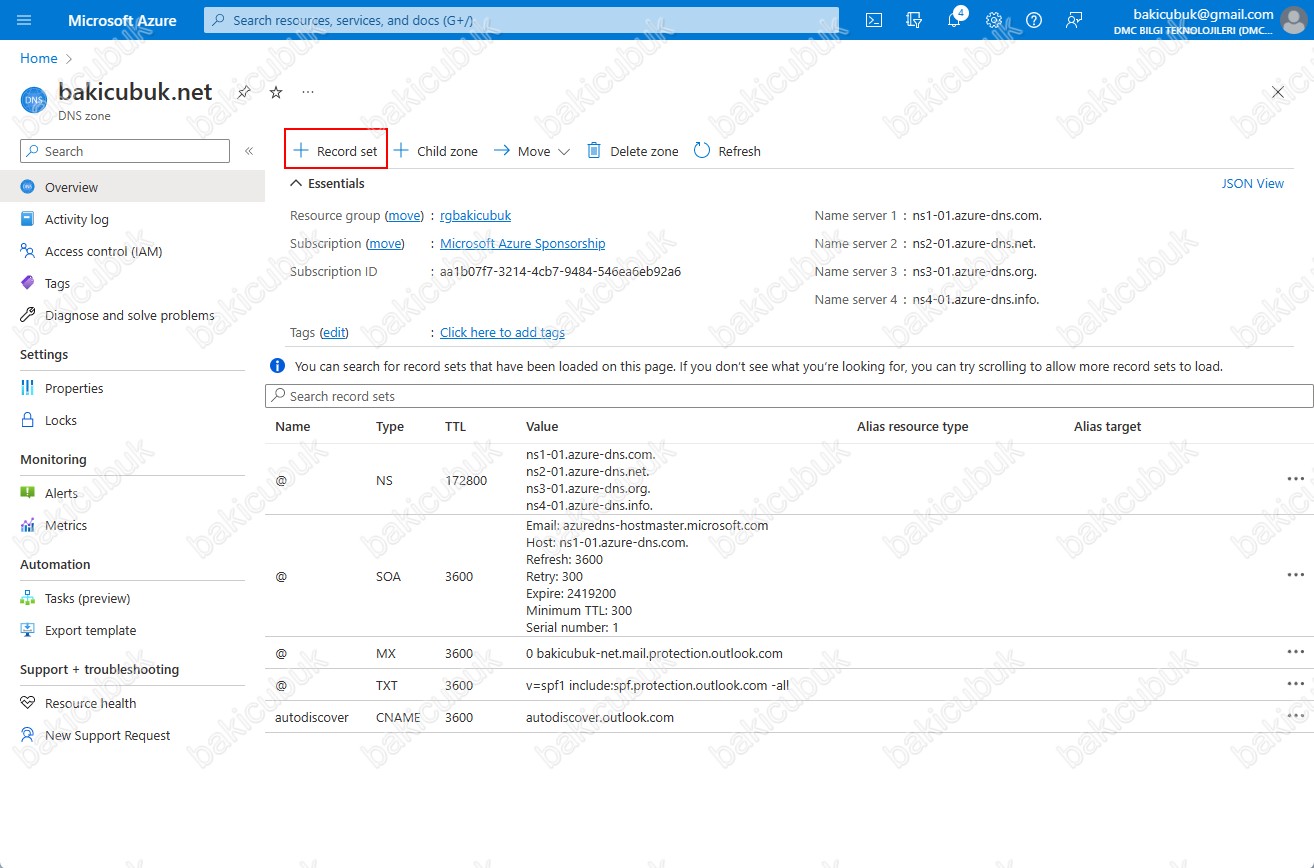Click Name server 1 value ns1-01.azure-dns.com.

pos(978,216)
